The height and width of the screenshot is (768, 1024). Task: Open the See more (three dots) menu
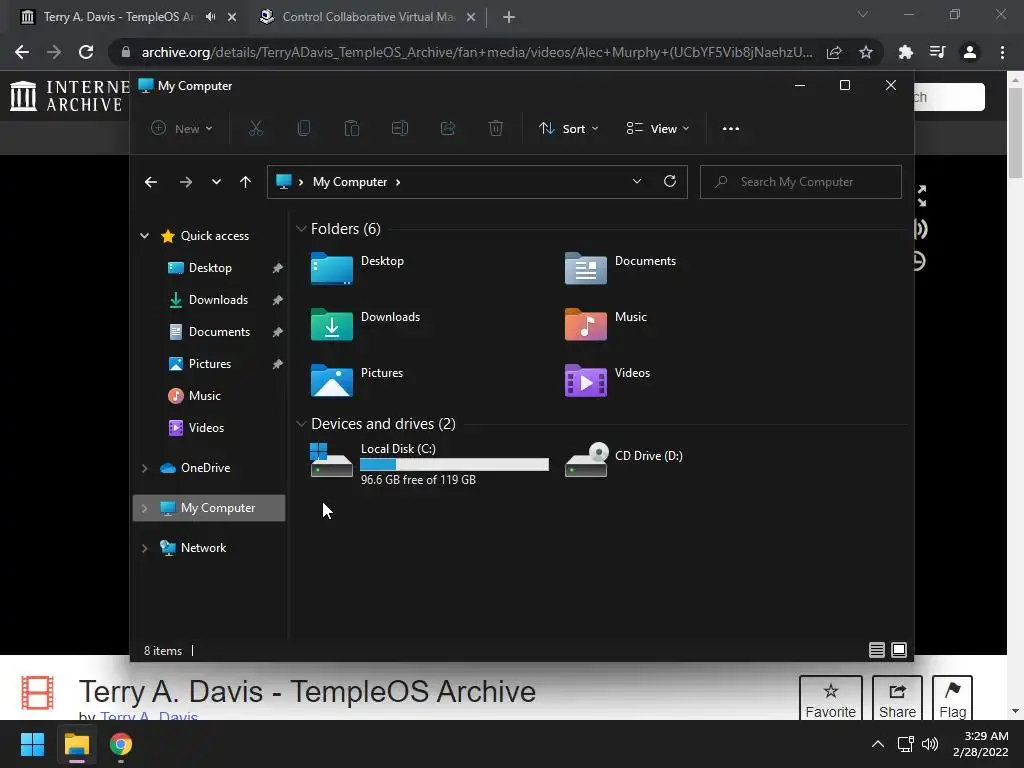click(x=731, y=129)
